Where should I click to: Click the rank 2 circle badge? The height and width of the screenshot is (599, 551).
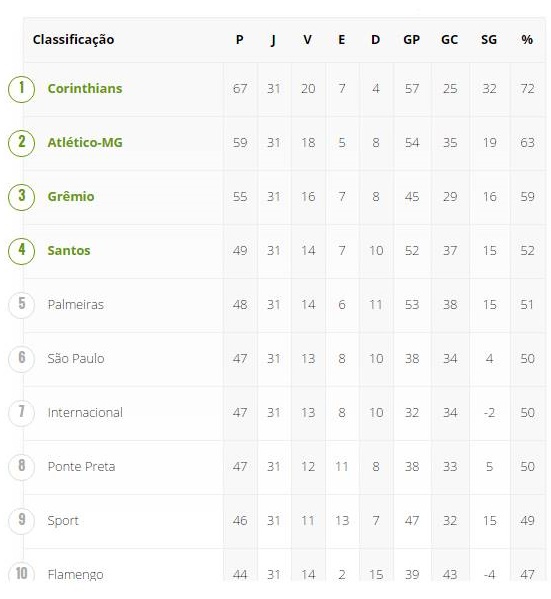21,143
